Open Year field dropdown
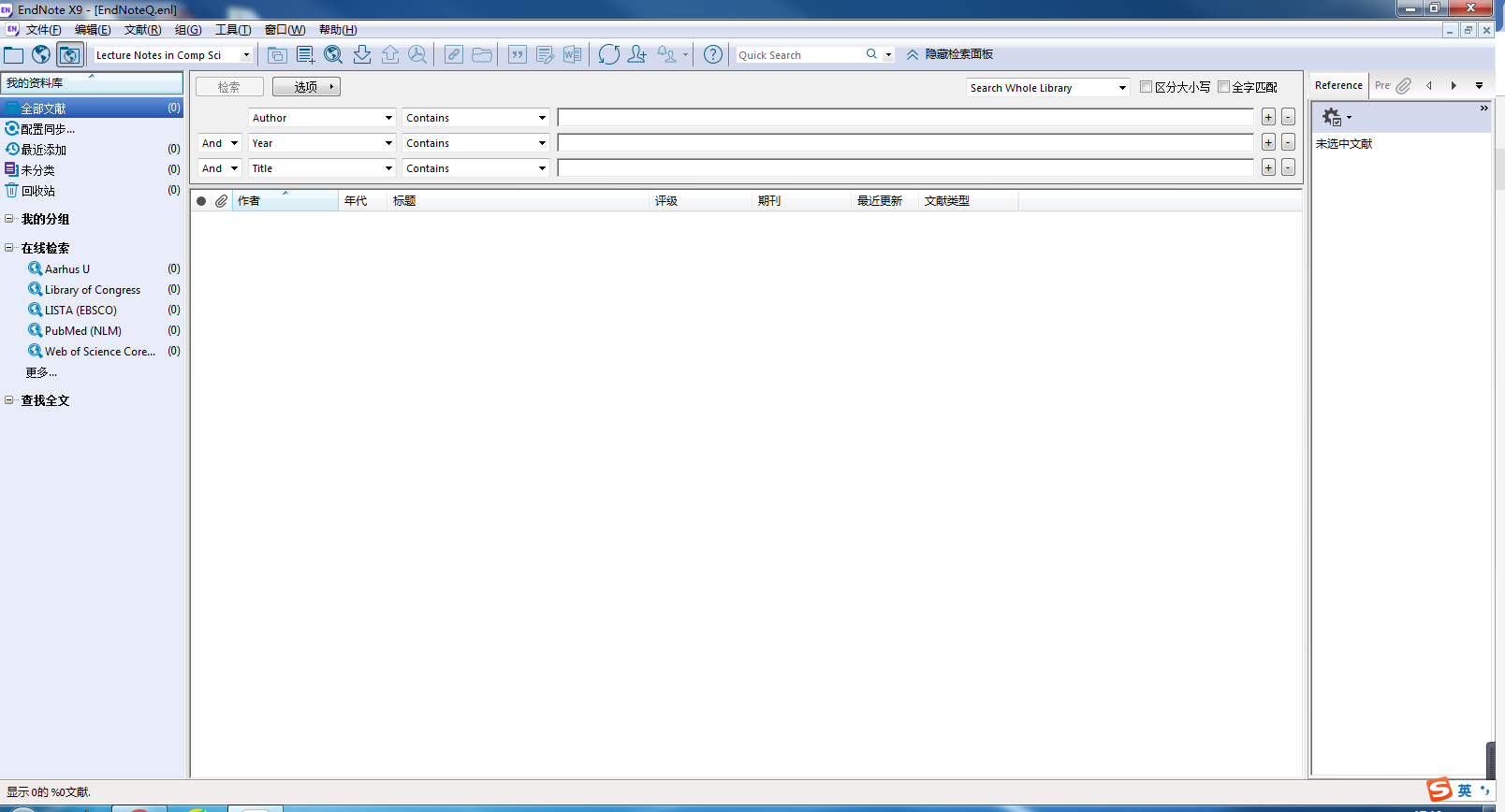The height and width of the screenshot is (812, 1505). point(388,143)
